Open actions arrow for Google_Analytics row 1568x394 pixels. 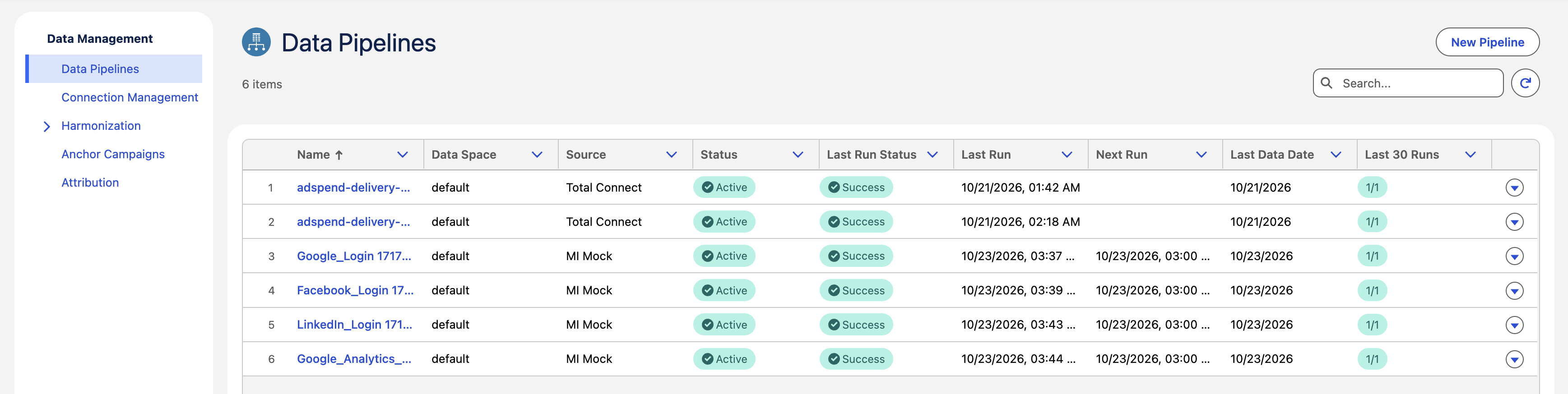(x=1514, y=359)
